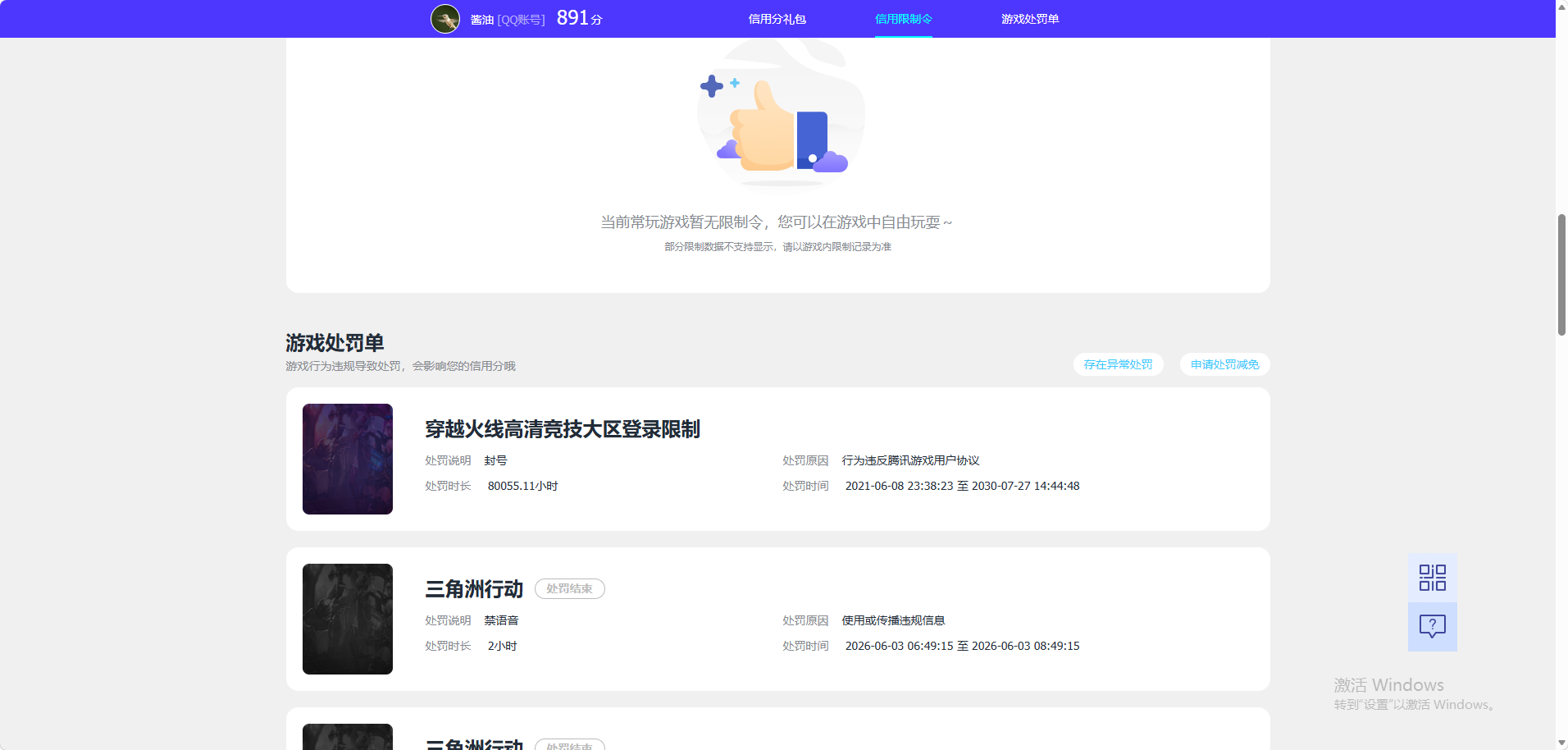Click credit score 891分
Viewport: 1568px width, 750px height.
point(579,18)
